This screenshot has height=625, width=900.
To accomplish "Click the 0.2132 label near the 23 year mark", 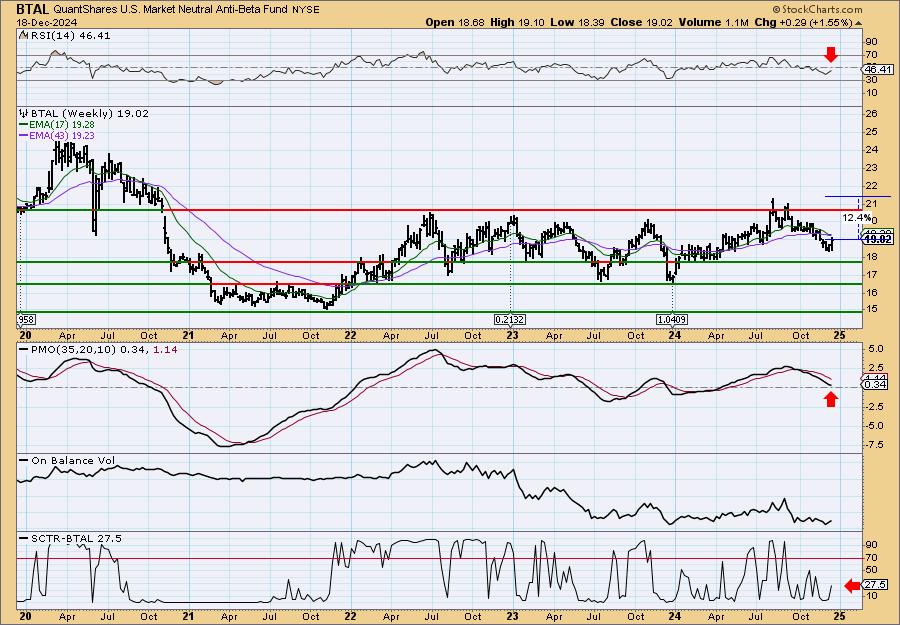I will pyautogui.click(x=510, y=319).
